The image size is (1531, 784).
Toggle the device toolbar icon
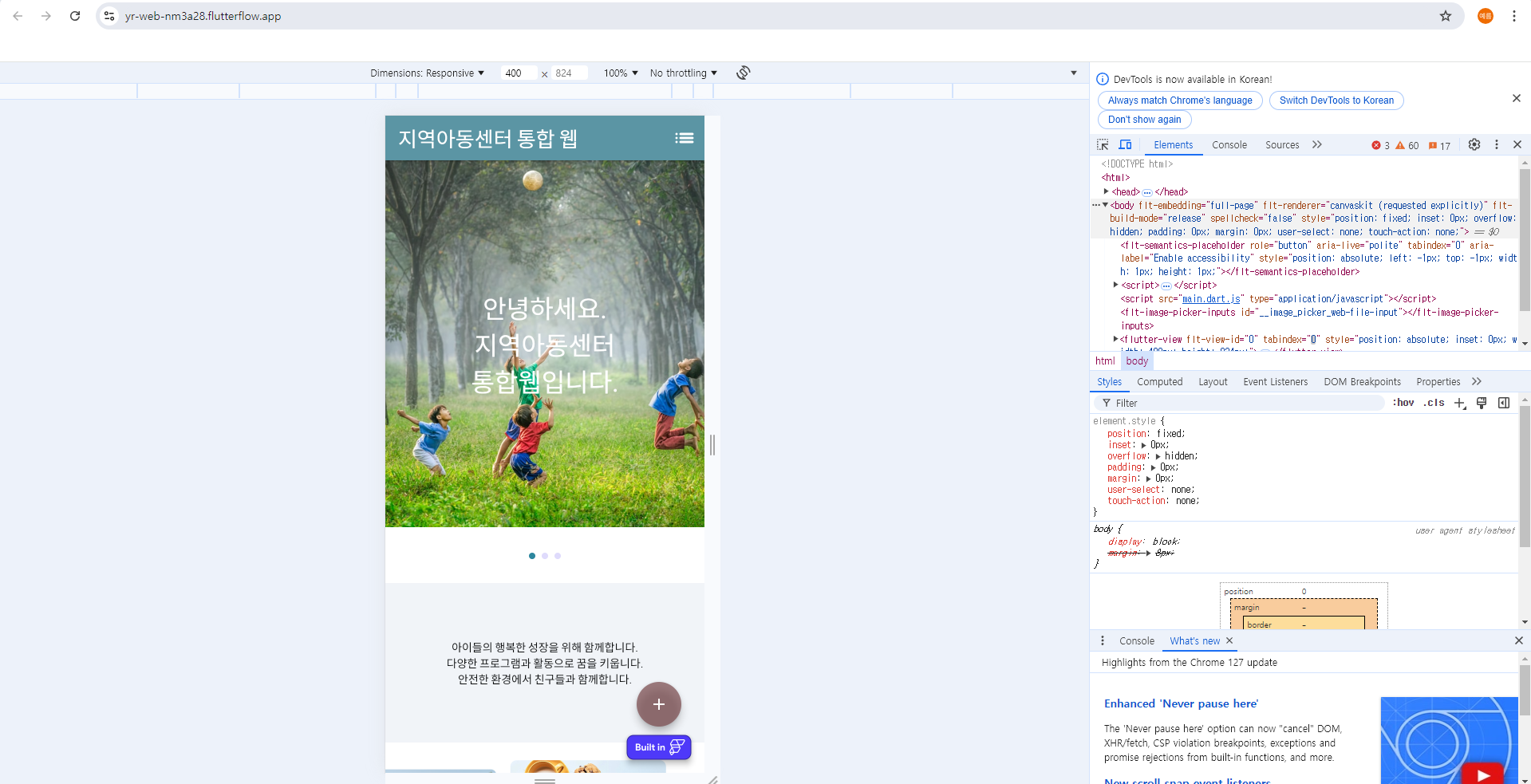(1125, 144)
